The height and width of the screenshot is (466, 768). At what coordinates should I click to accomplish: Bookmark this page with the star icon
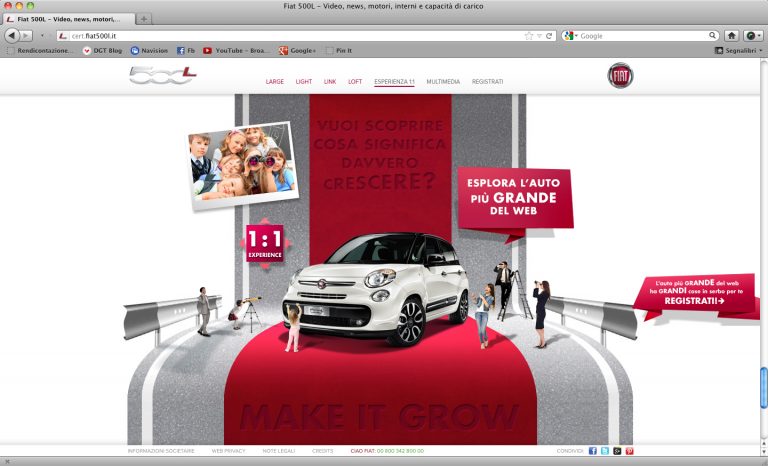coord(528,35)
